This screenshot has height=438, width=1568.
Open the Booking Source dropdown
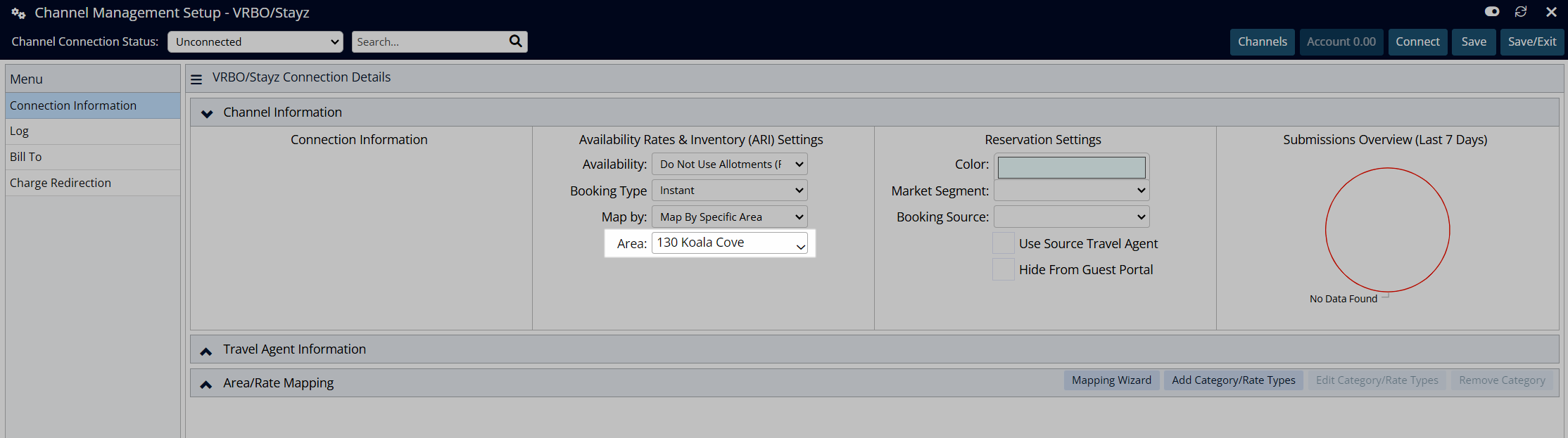[x=1072, y=217]
